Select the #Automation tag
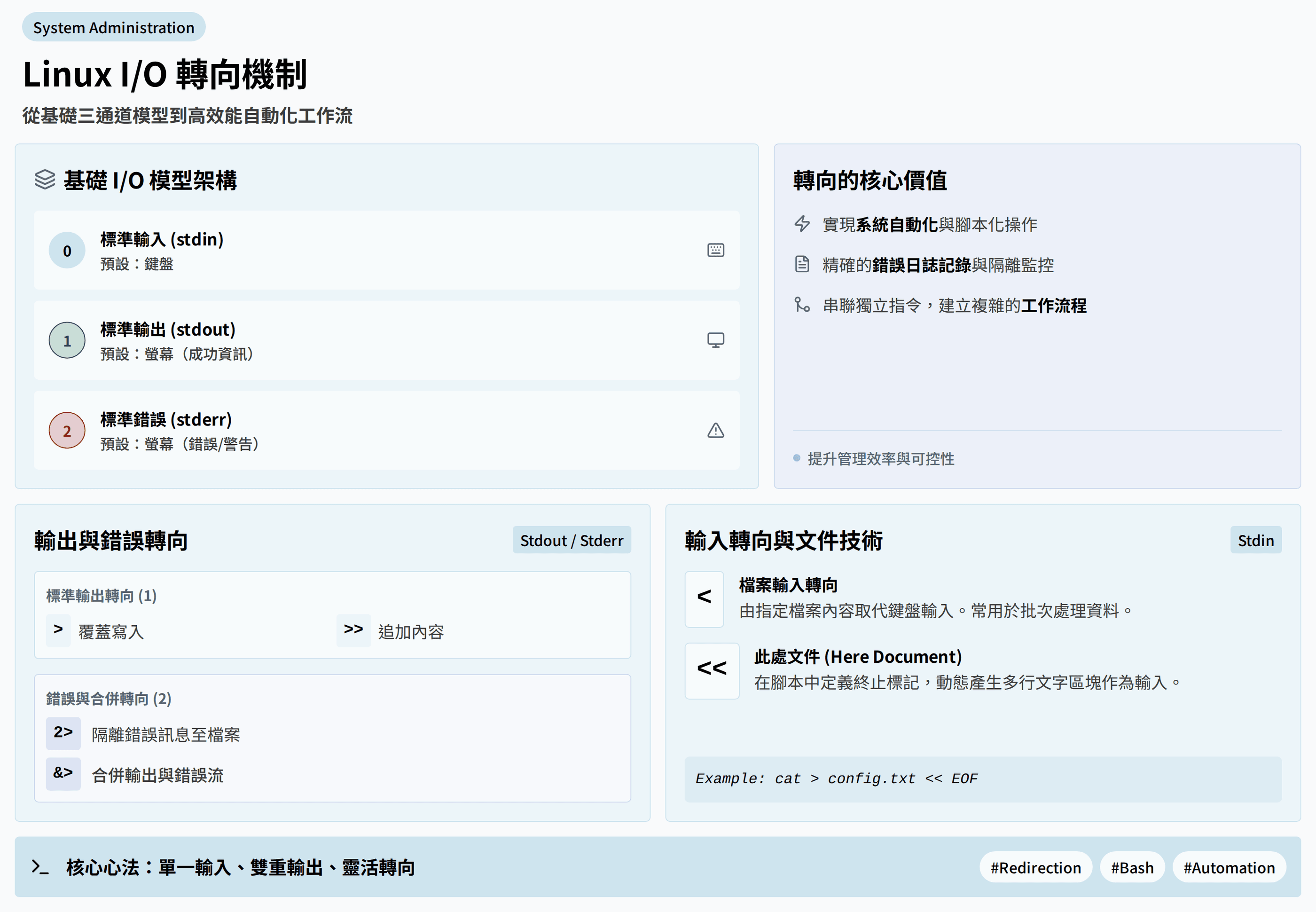The height and width of the screenshot is (912, 1316). point(1229,867)
